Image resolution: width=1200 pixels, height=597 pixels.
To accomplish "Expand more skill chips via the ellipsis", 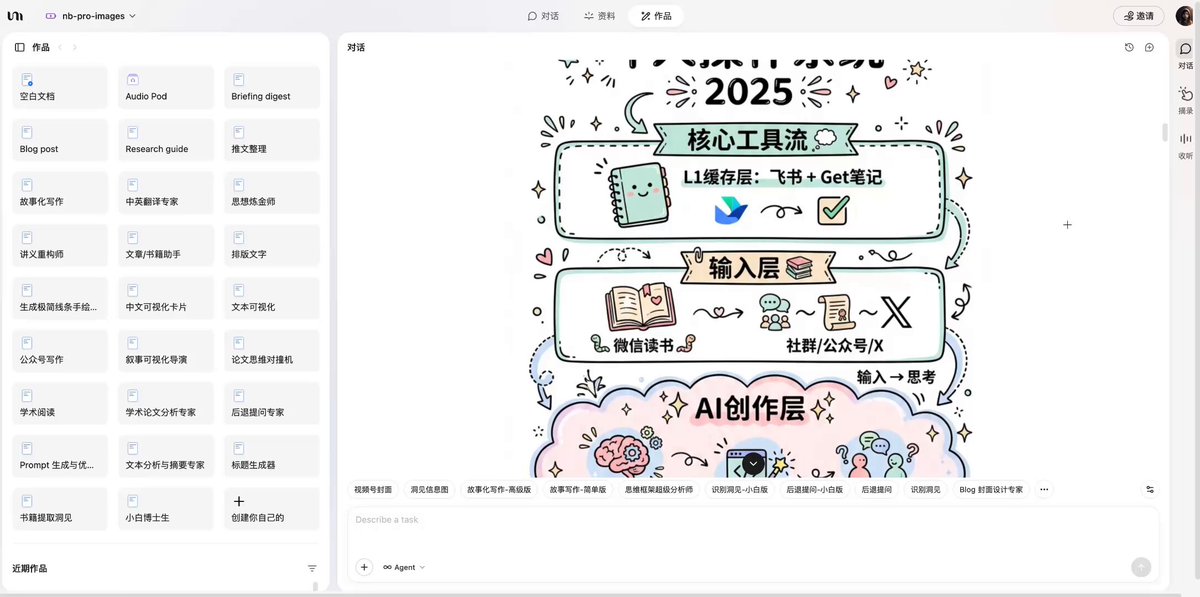I will coord(1044,490).
